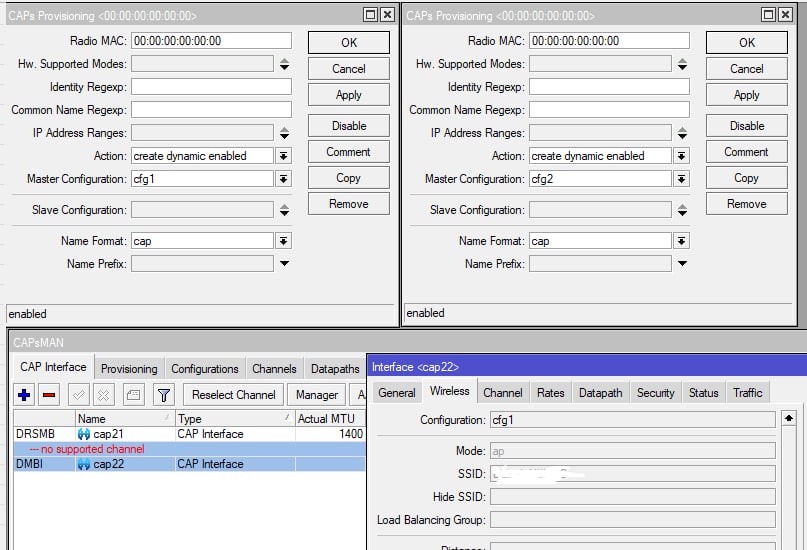Focus Common Name Regexp field in right window
The image size is (807, 550).
pos(609,110)
